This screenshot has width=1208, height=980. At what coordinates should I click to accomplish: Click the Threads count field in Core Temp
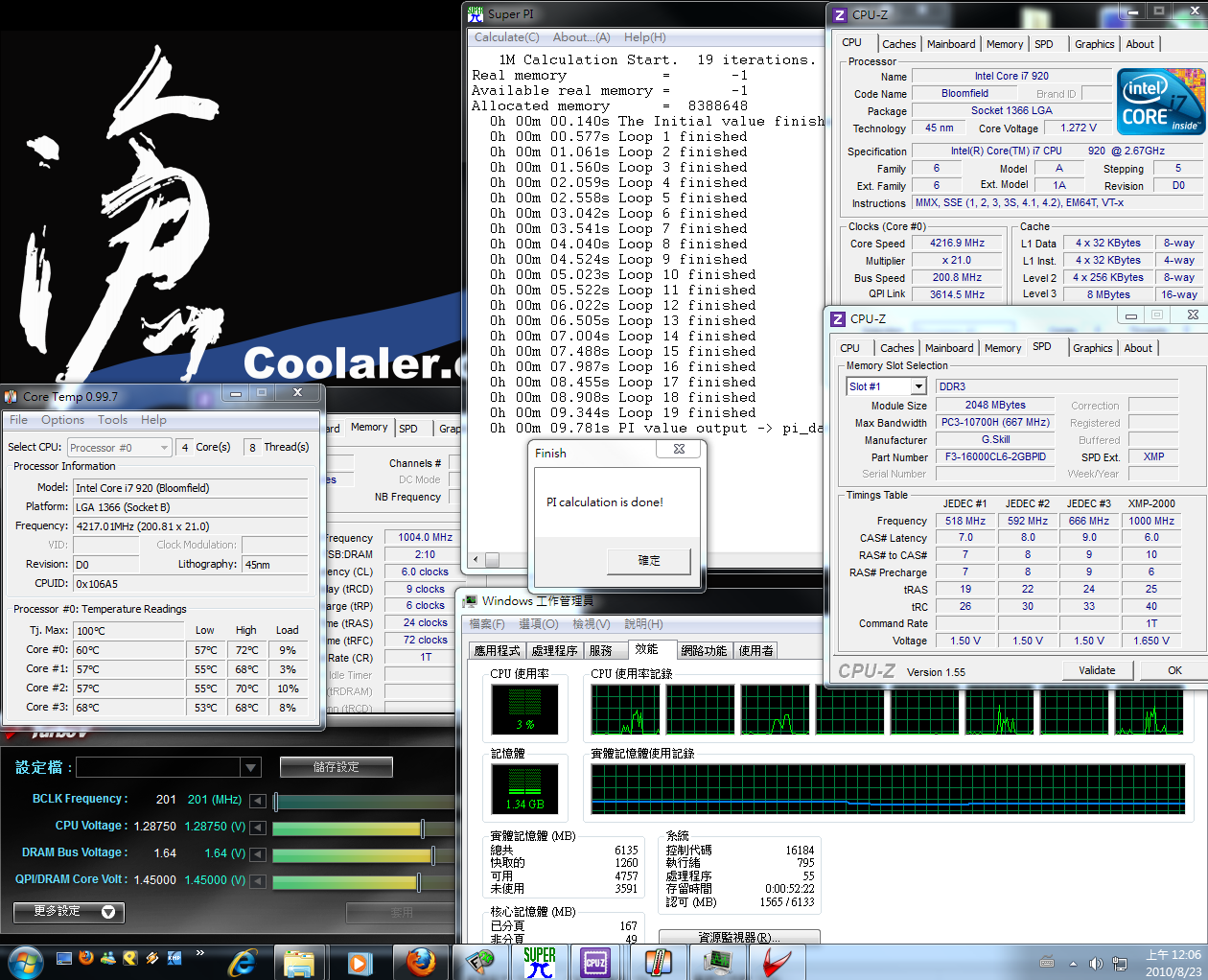(252, 448)
